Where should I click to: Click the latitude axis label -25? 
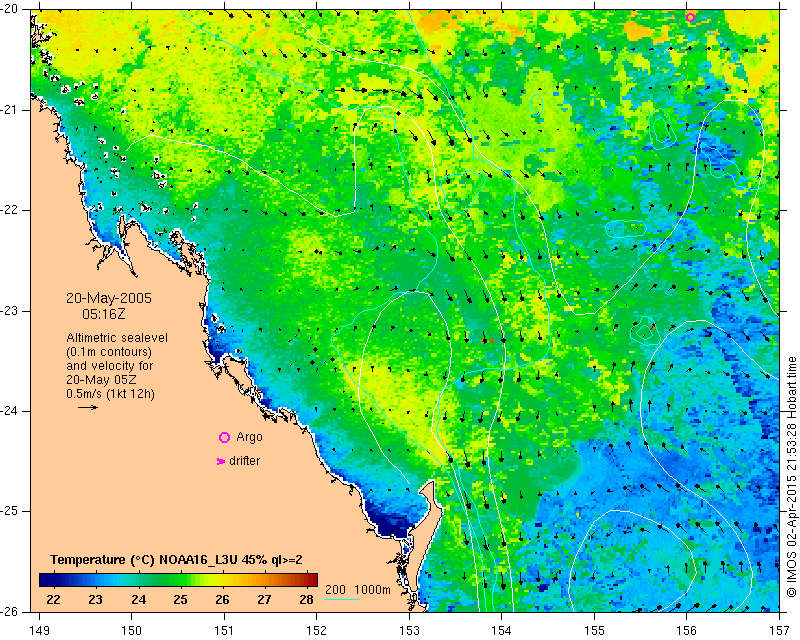(x=9, y=511)
